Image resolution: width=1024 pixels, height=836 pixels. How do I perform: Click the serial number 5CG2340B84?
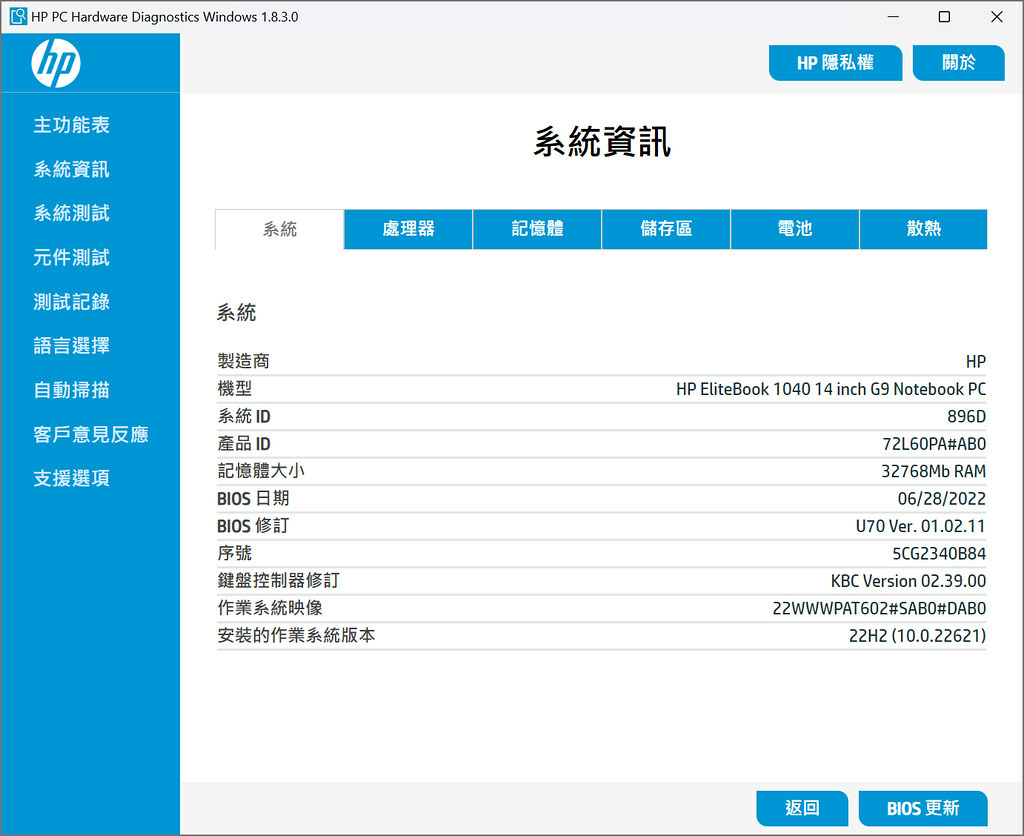[x=939, y=554]
